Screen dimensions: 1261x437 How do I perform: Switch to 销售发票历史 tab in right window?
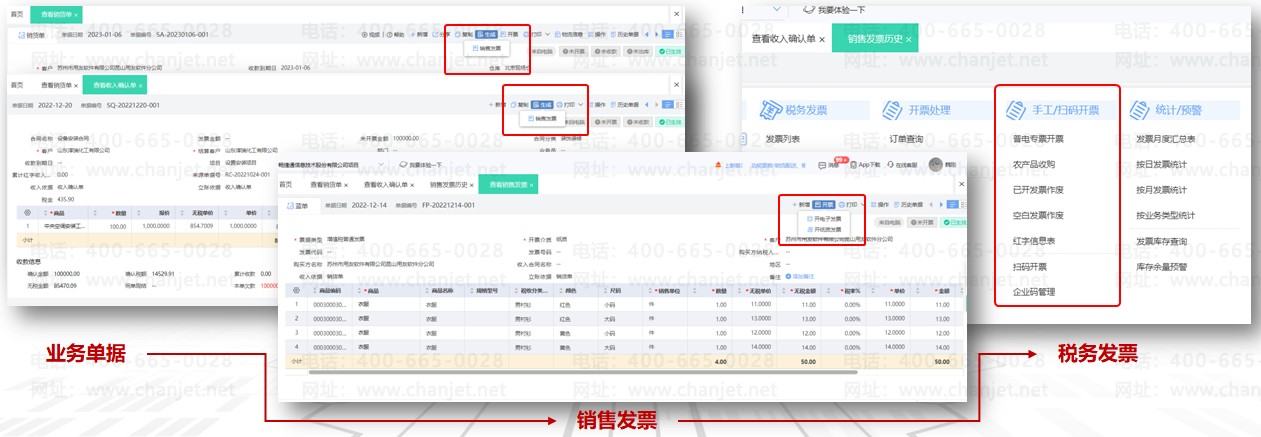tap(875, 39)
